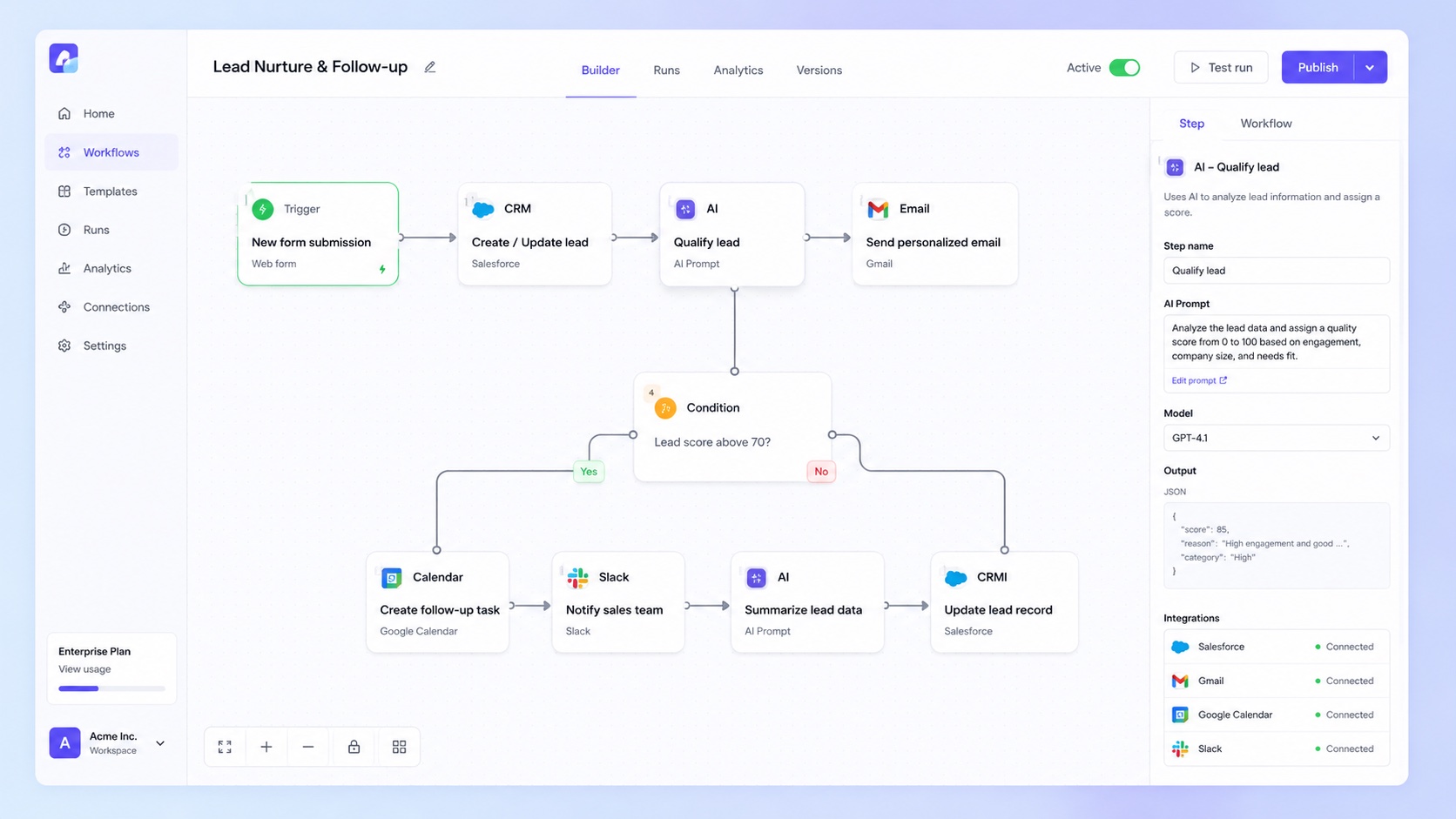Open the Edit prompt link
1456x819 pixels.
tap(1199, 380)
